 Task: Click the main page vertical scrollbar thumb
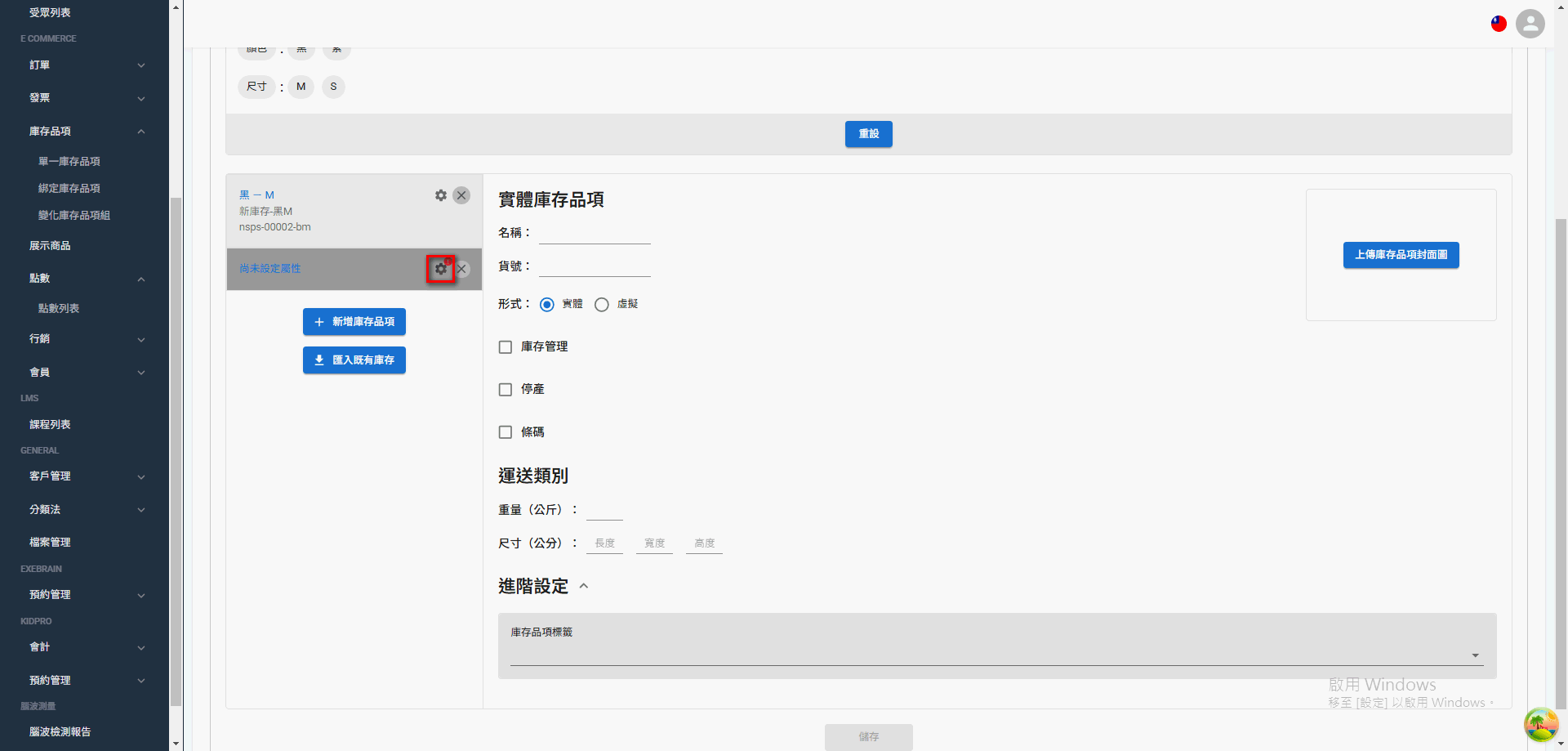coord(1561,466)
